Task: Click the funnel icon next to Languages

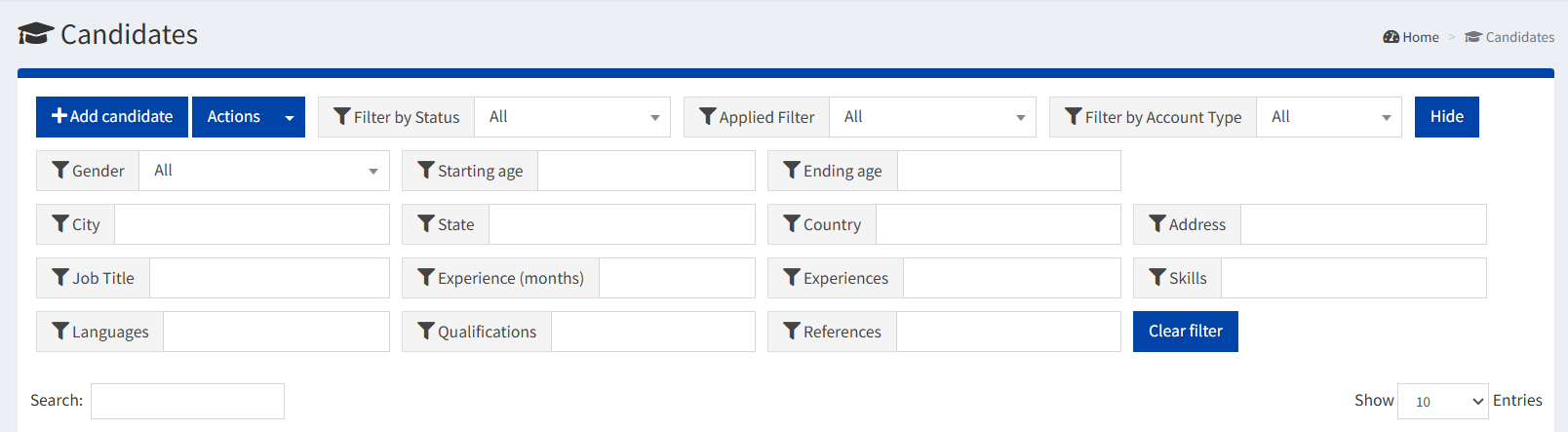Action: pyautogui.click(x=60, y=331)
